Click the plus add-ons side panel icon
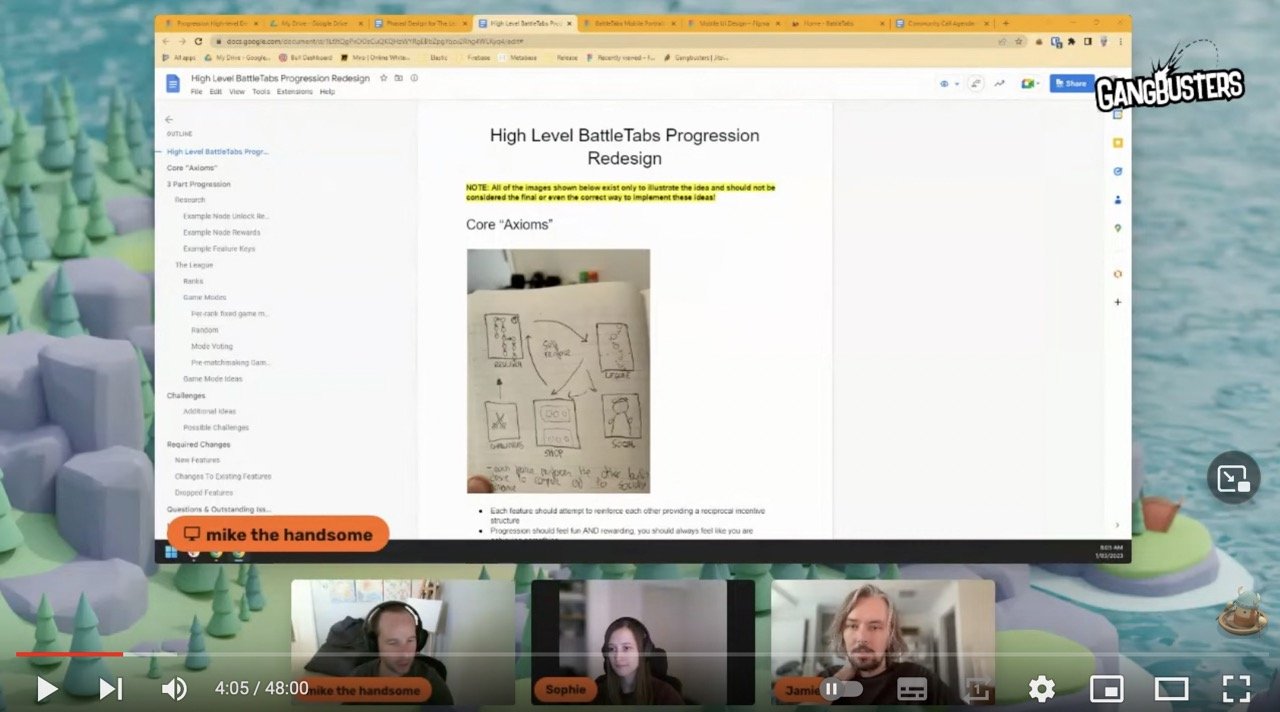 1117,302
